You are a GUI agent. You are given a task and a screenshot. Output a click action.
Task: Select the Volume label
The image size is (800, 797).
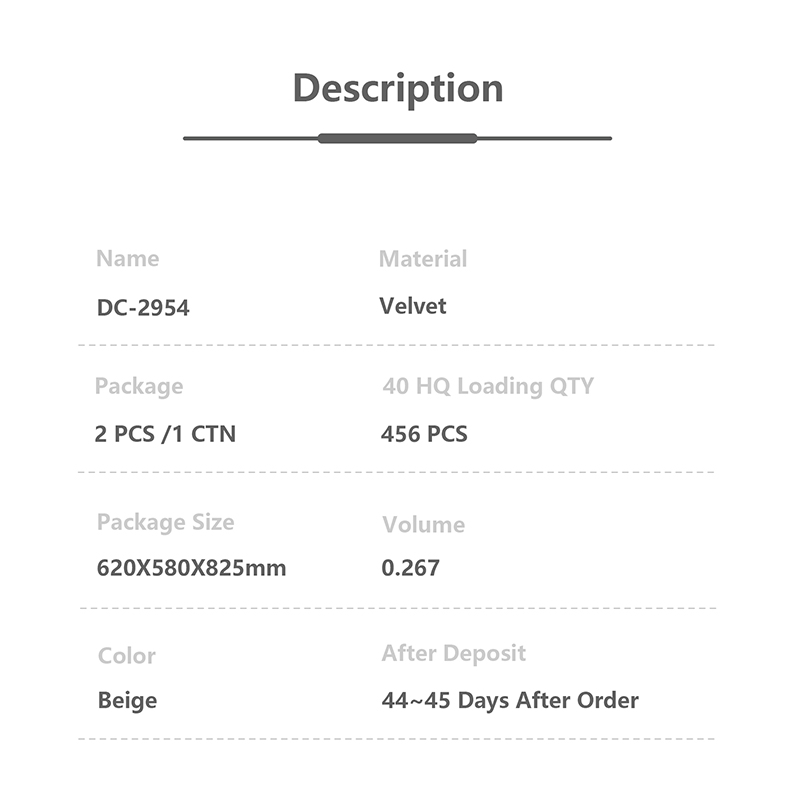[x=423, y=525]
